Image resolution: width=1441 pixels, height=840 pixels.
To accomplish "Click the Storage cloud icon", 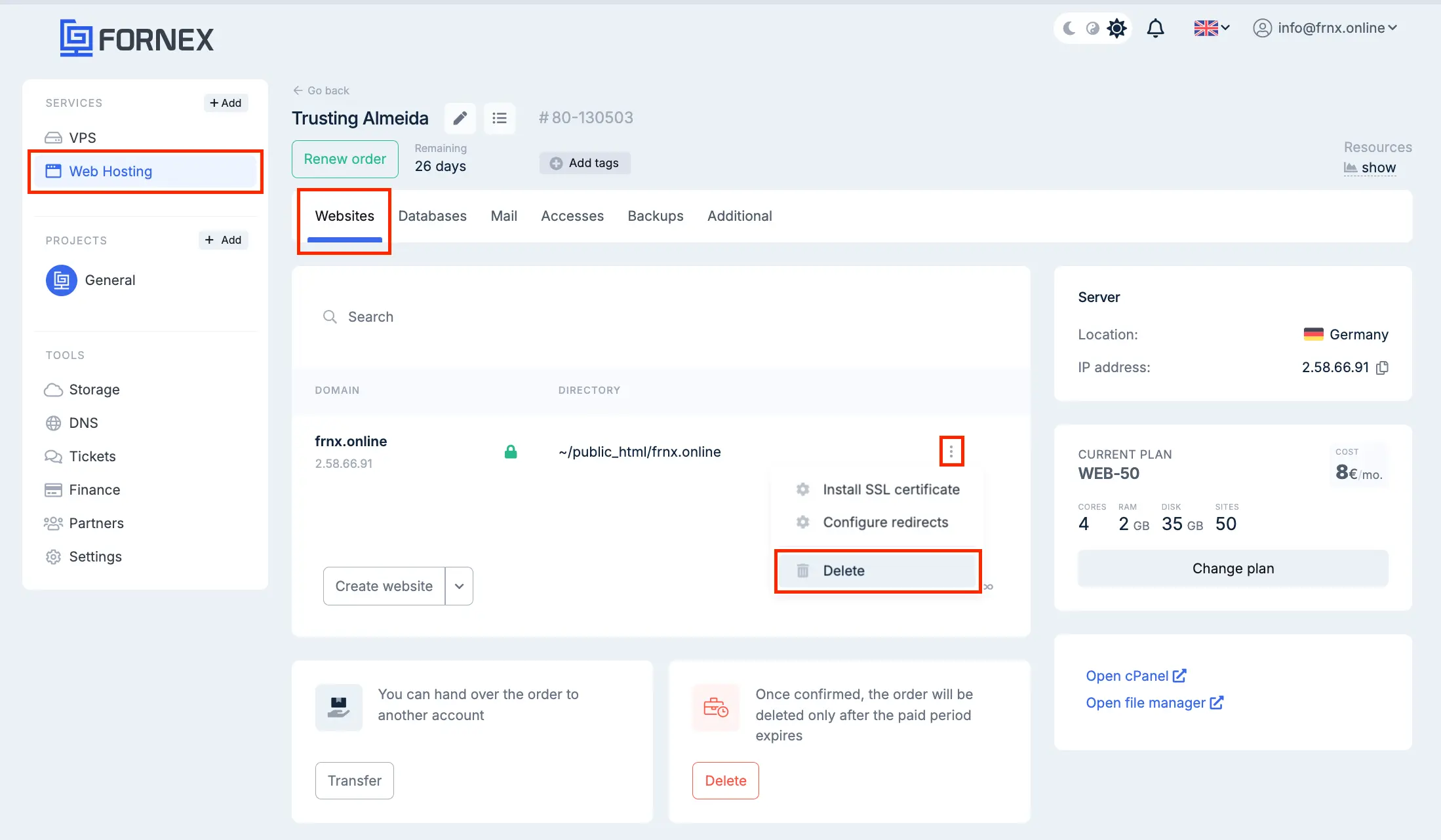I will point(53,390).
